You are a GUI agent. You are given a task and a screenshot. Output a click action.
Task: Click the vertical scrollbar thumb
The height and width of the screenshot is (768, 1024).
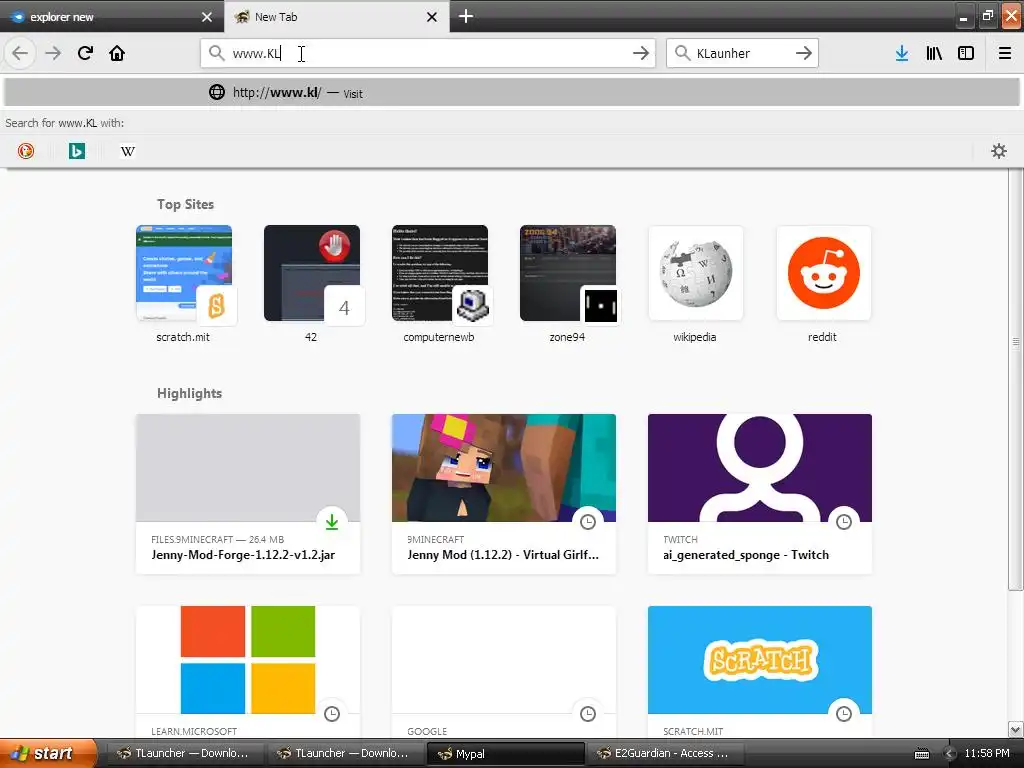(x=1016, y=379)
